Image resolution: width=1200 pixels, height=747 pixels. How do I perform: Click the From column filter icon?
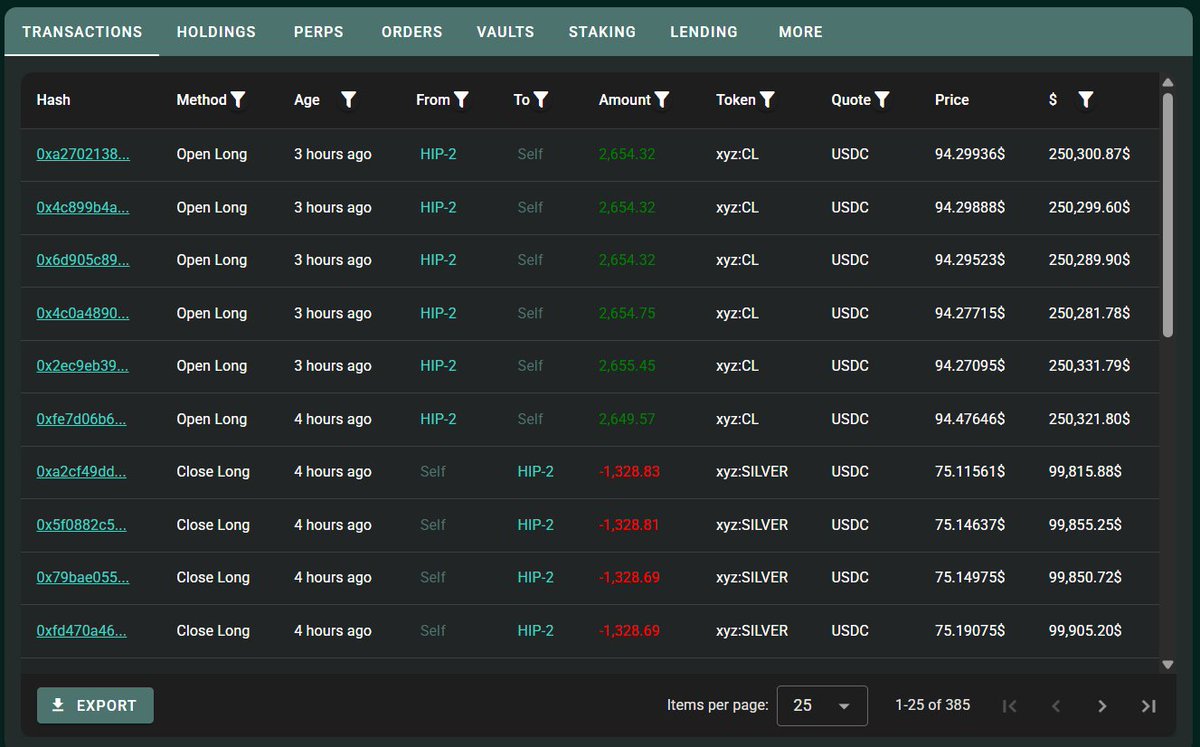click(x=461, y=99)
